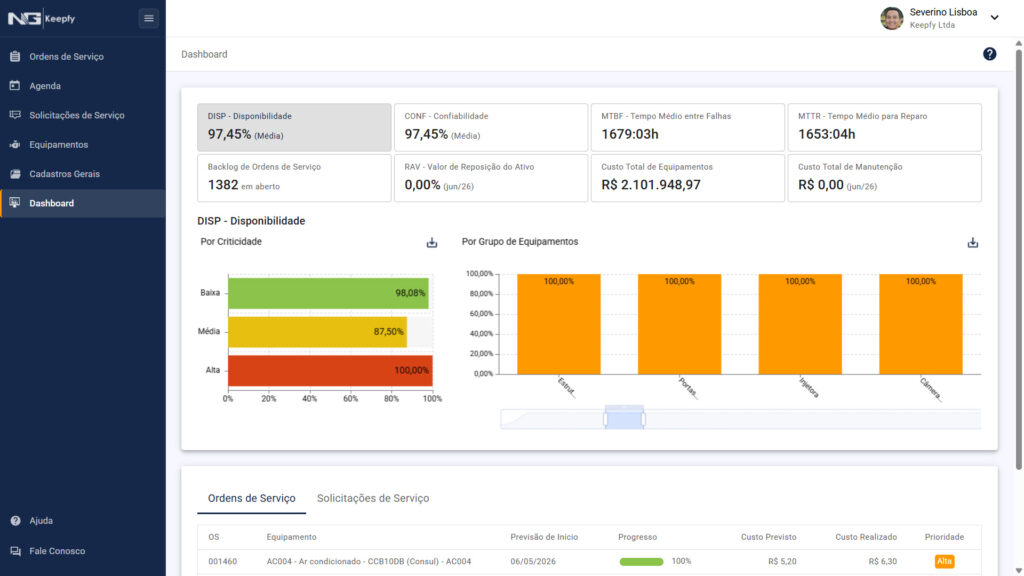Click the Dashboard monitor icon
The width and height of the screenshot is (1024, 576).
[15, 203]
